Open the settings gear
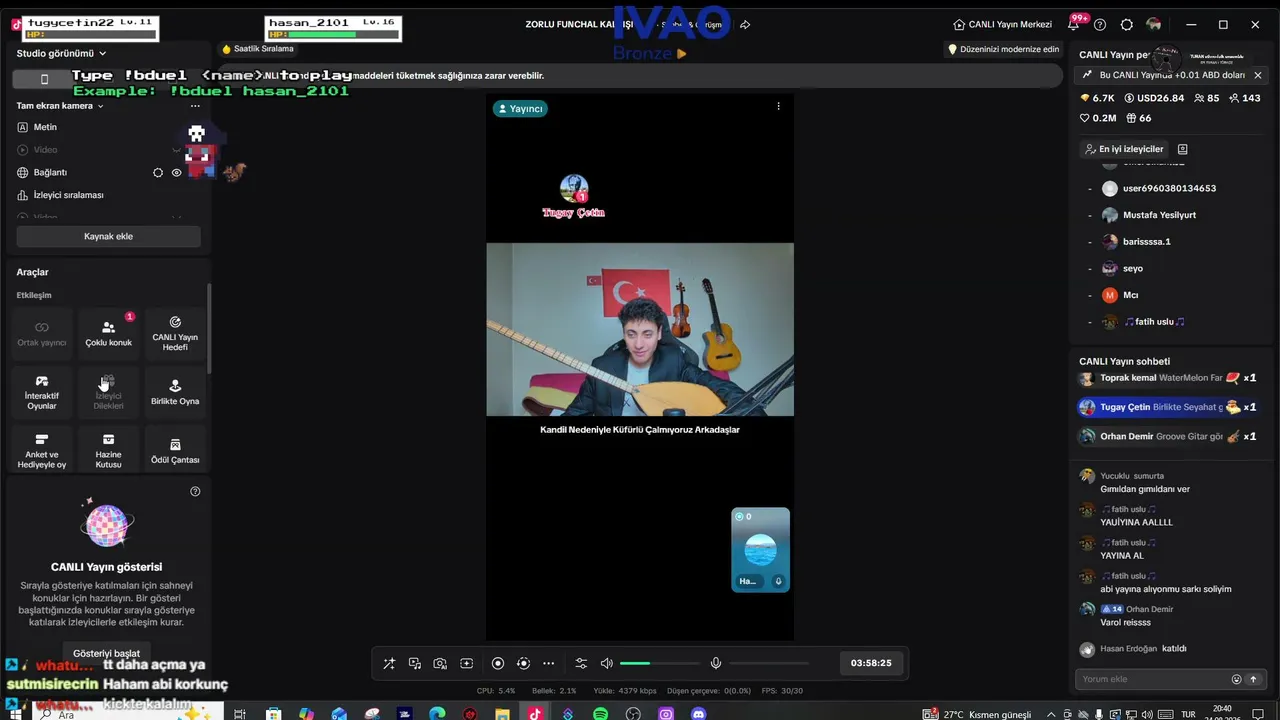 (x=1127, y=24)
